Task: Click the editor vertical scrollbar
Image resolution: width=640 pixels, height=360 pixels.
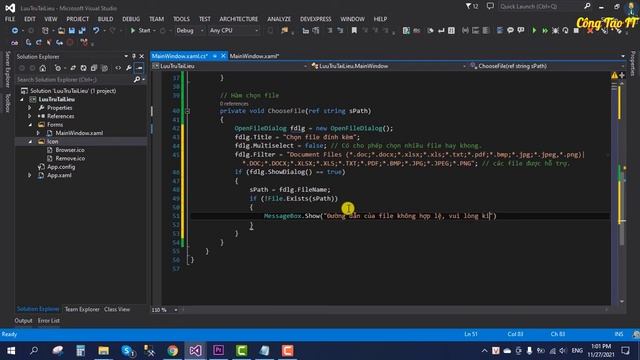Action: tap(622, 192)
